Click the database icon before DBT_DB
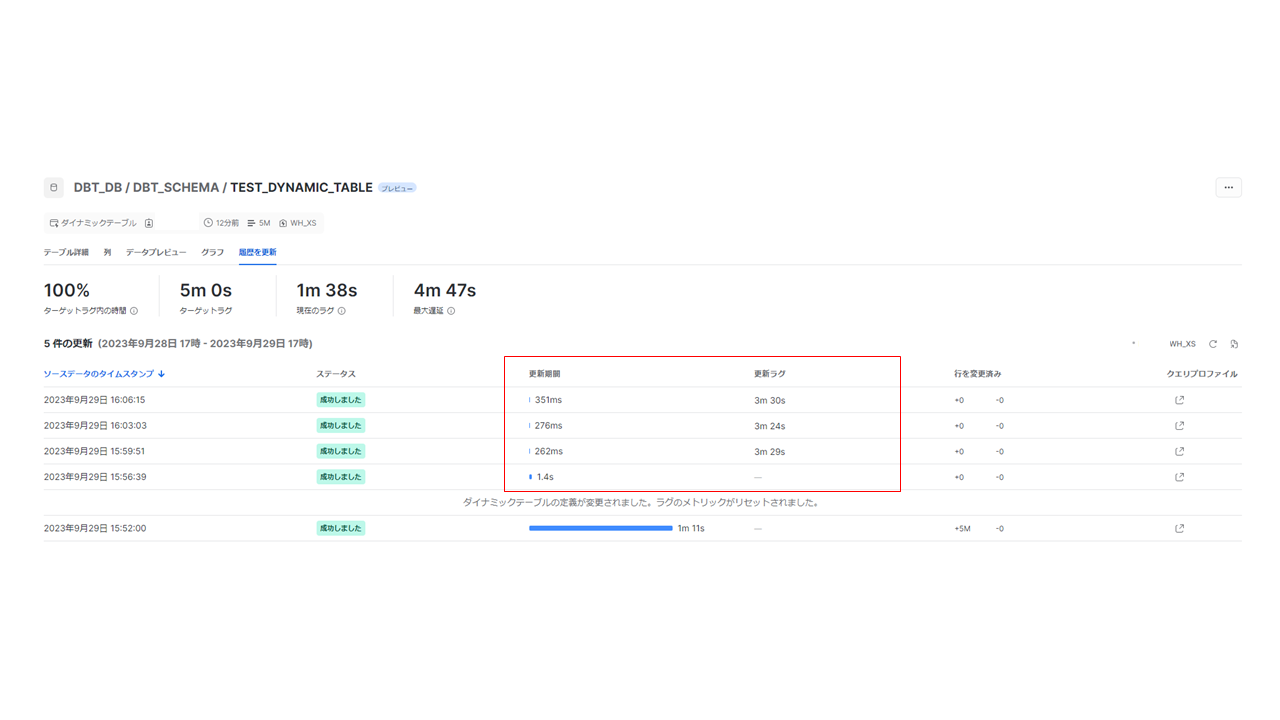Image resolution: width=1280 pixels, height=720 pixels. pyautogui.click(x=54, y=188)
